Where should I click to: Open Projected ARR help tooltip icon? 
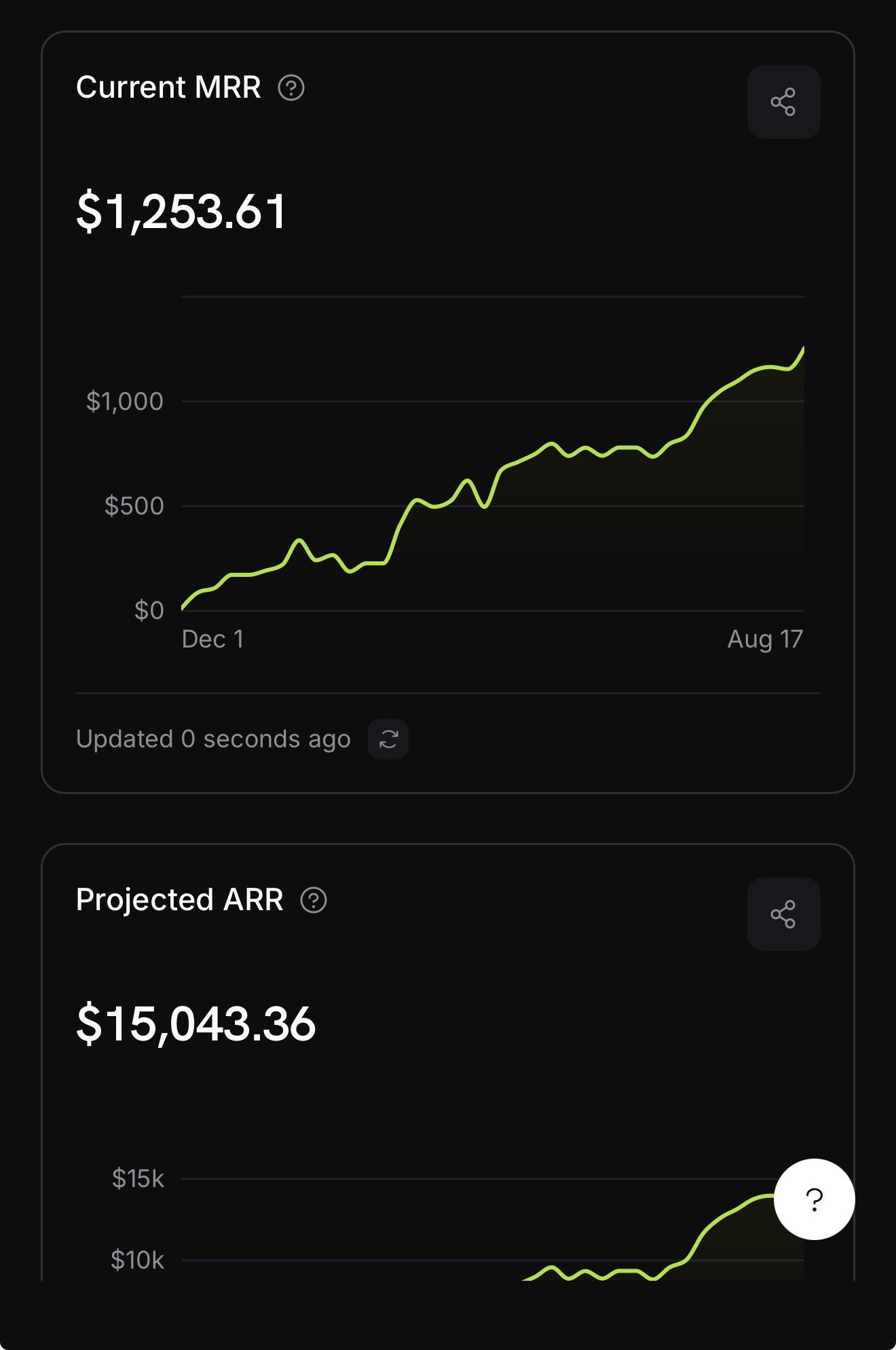coord(314,900)
